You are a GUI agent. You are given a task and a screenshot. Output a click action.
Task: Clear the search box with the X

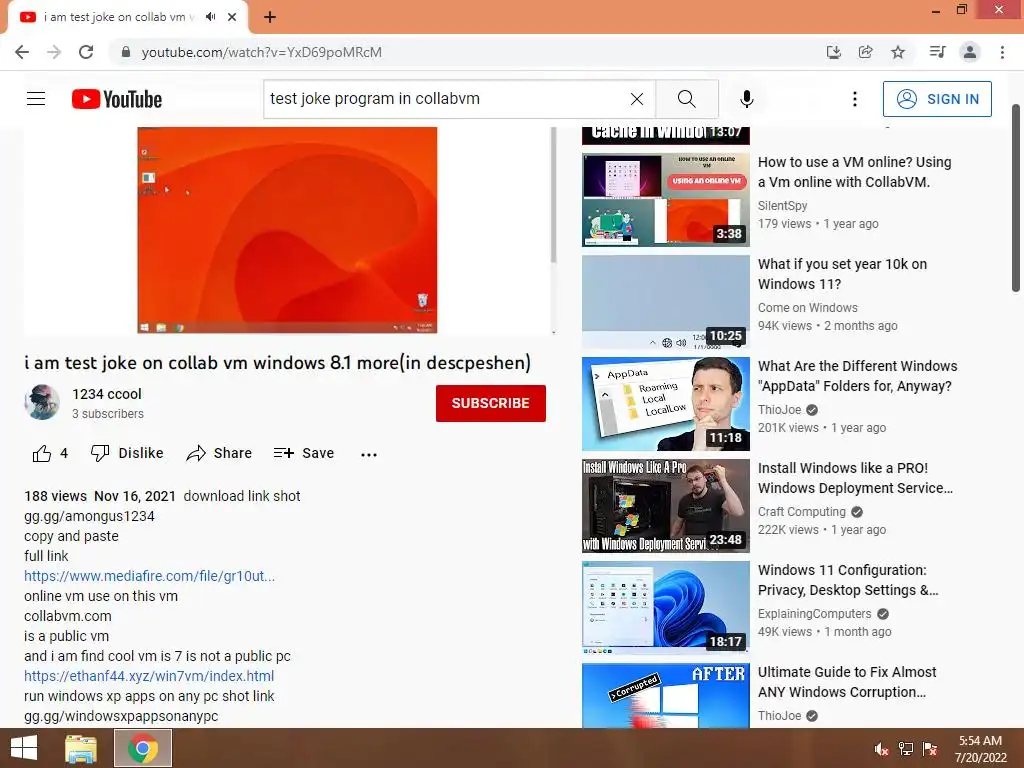tap(637, 99)
